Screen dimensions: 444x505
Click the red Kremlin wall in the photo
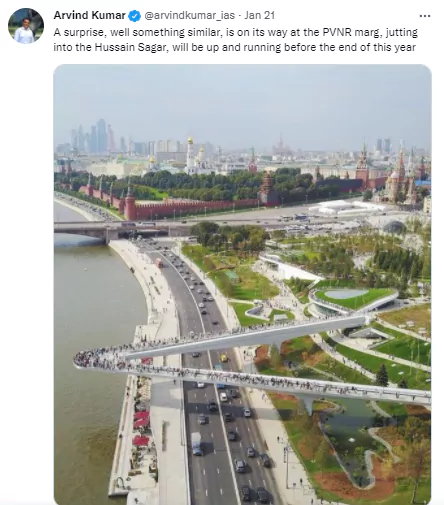tap(190, 208)
